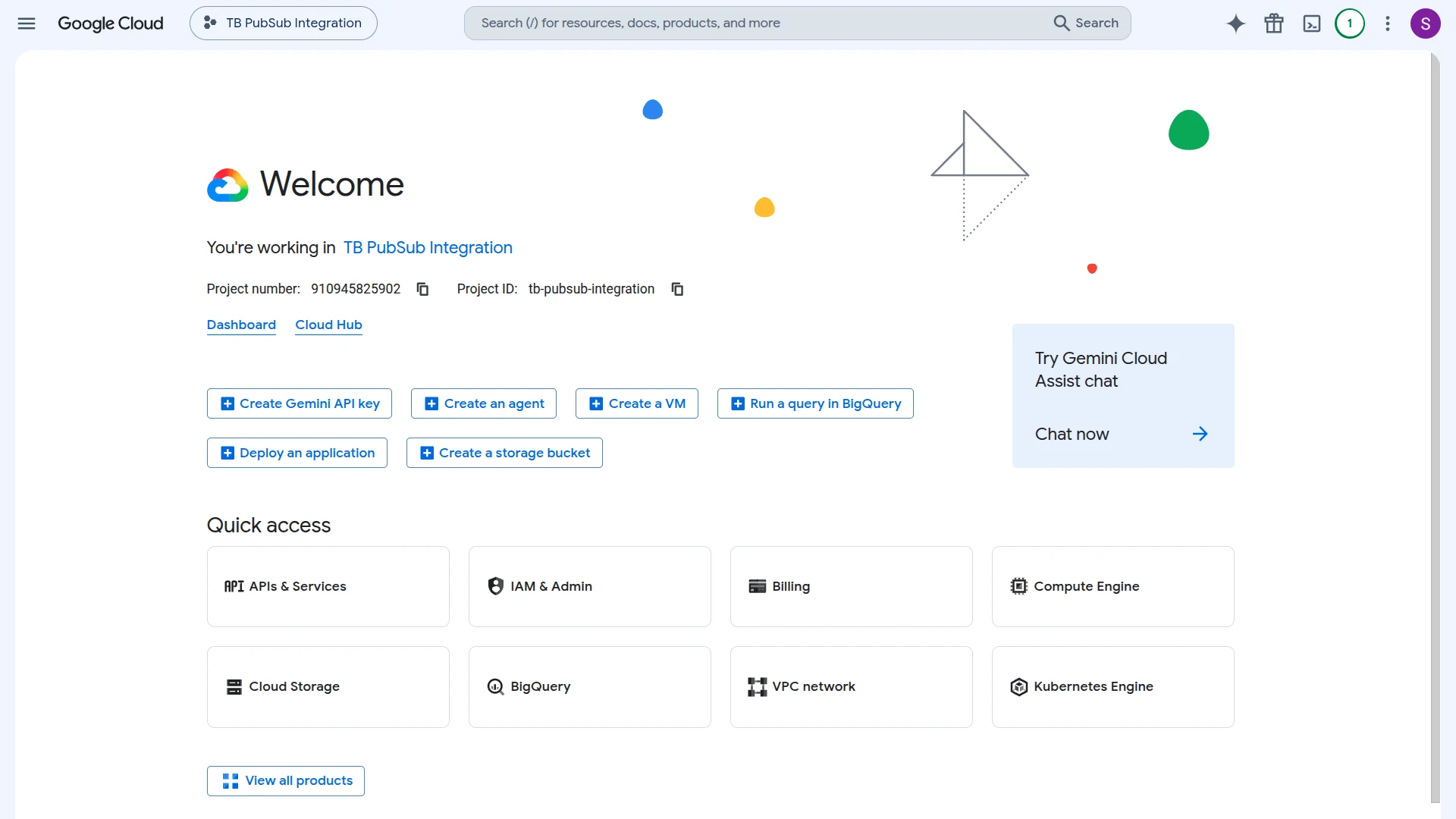This screenshot has width=1456, height=819.
Task: Open the TB PubSub Integration project link
Action: (x=428, y=248)
